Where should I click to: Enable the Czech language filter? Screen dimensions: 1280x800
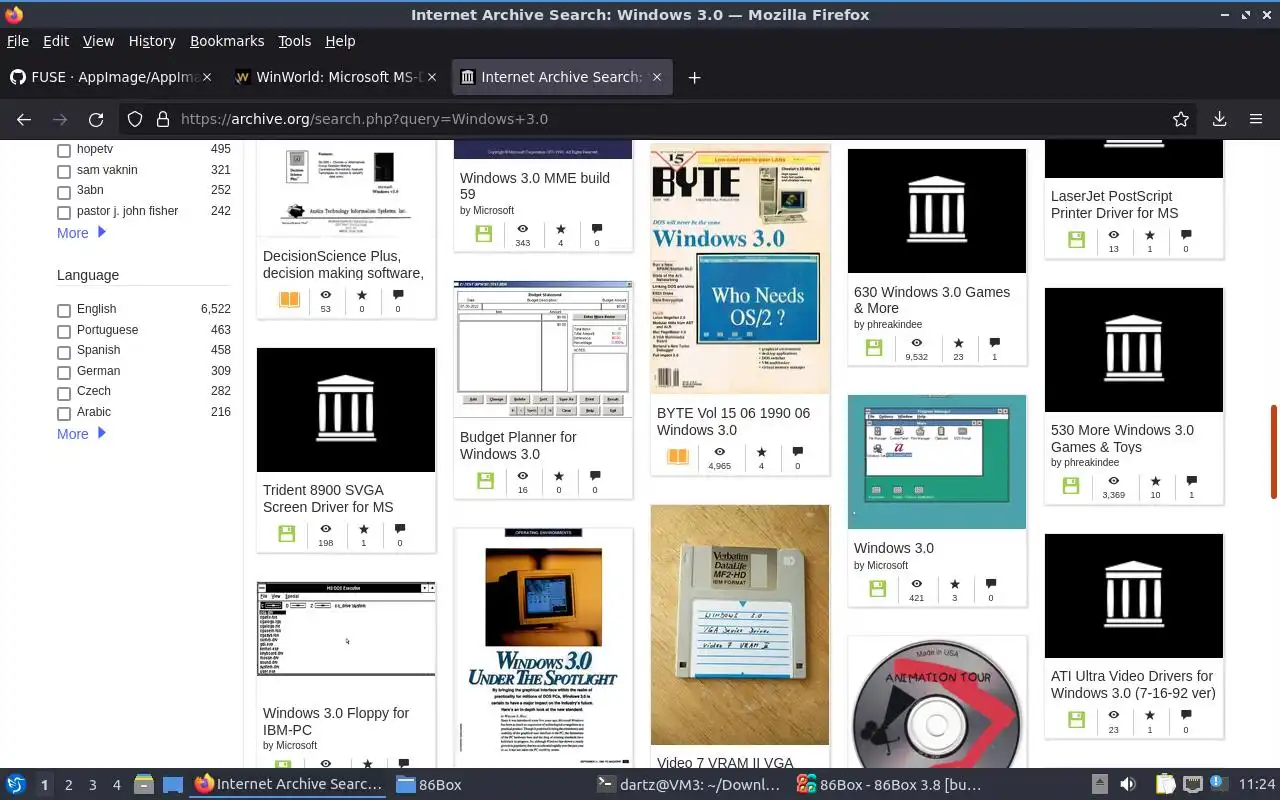pos(64,392)
